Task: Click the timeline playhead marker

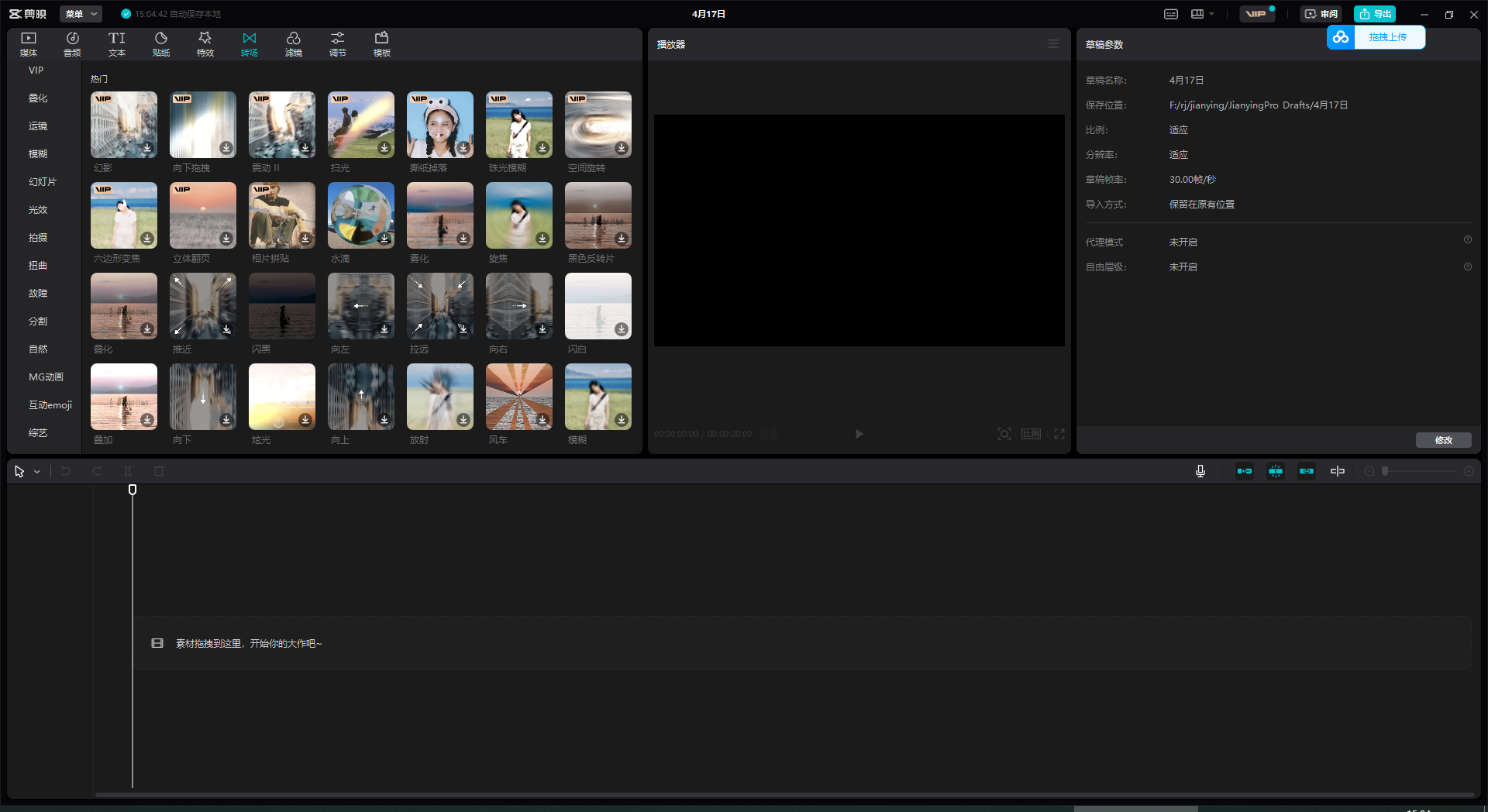Action: click(x=133, y=490)
